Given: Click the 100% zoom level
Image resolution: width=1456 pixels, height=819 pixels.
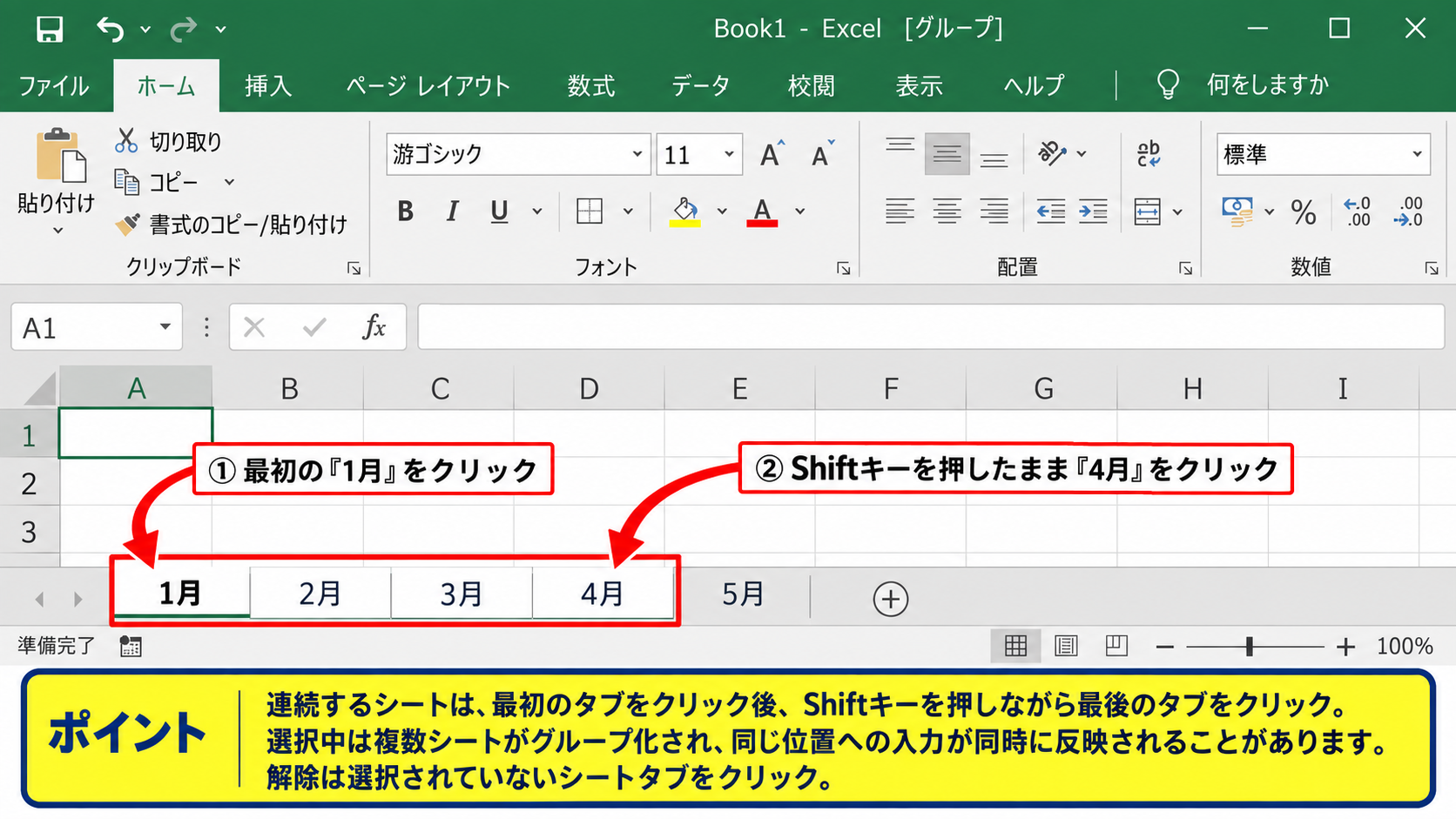Looking at the screenshot, I should (x=1404, y=646).
